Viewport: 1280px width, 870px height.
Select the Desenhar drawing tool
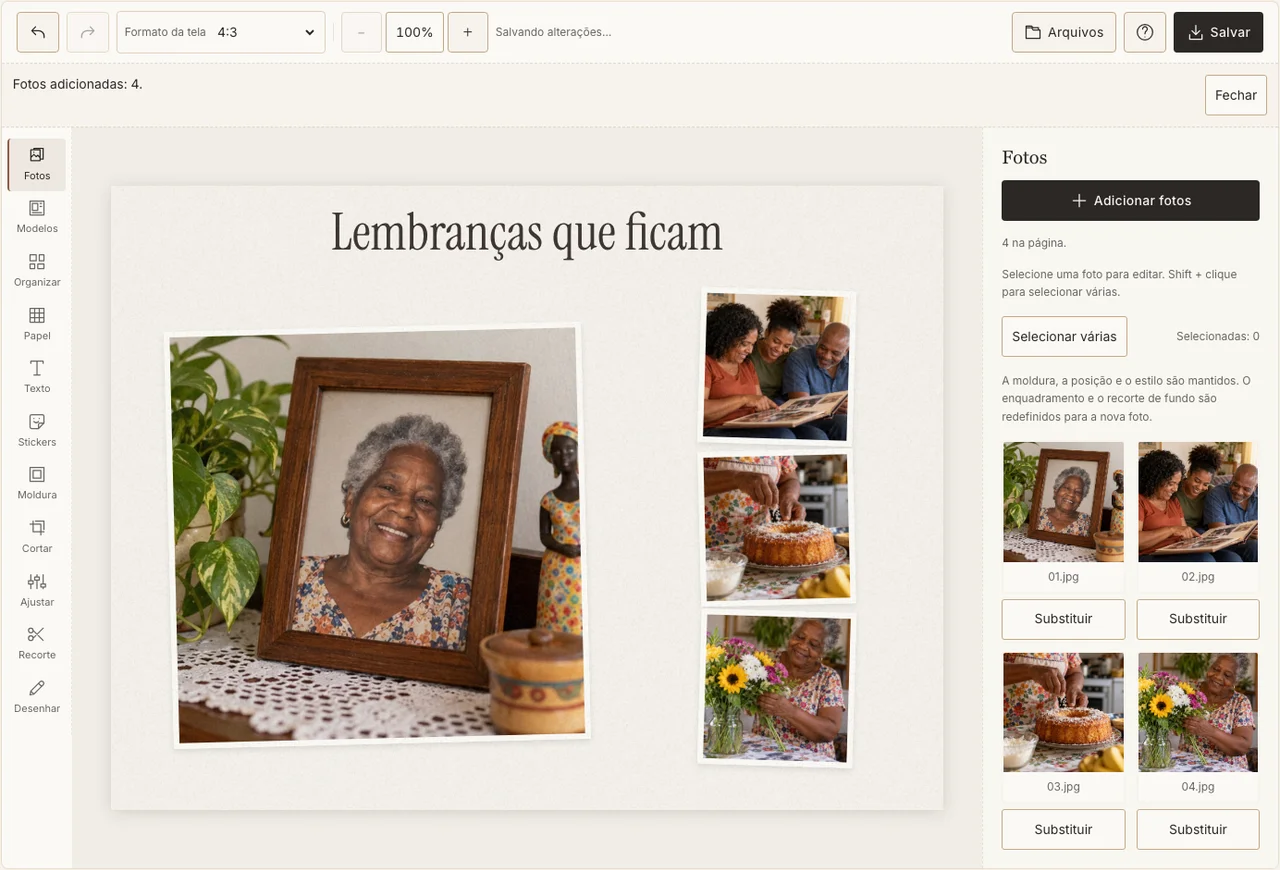(37, 697)
